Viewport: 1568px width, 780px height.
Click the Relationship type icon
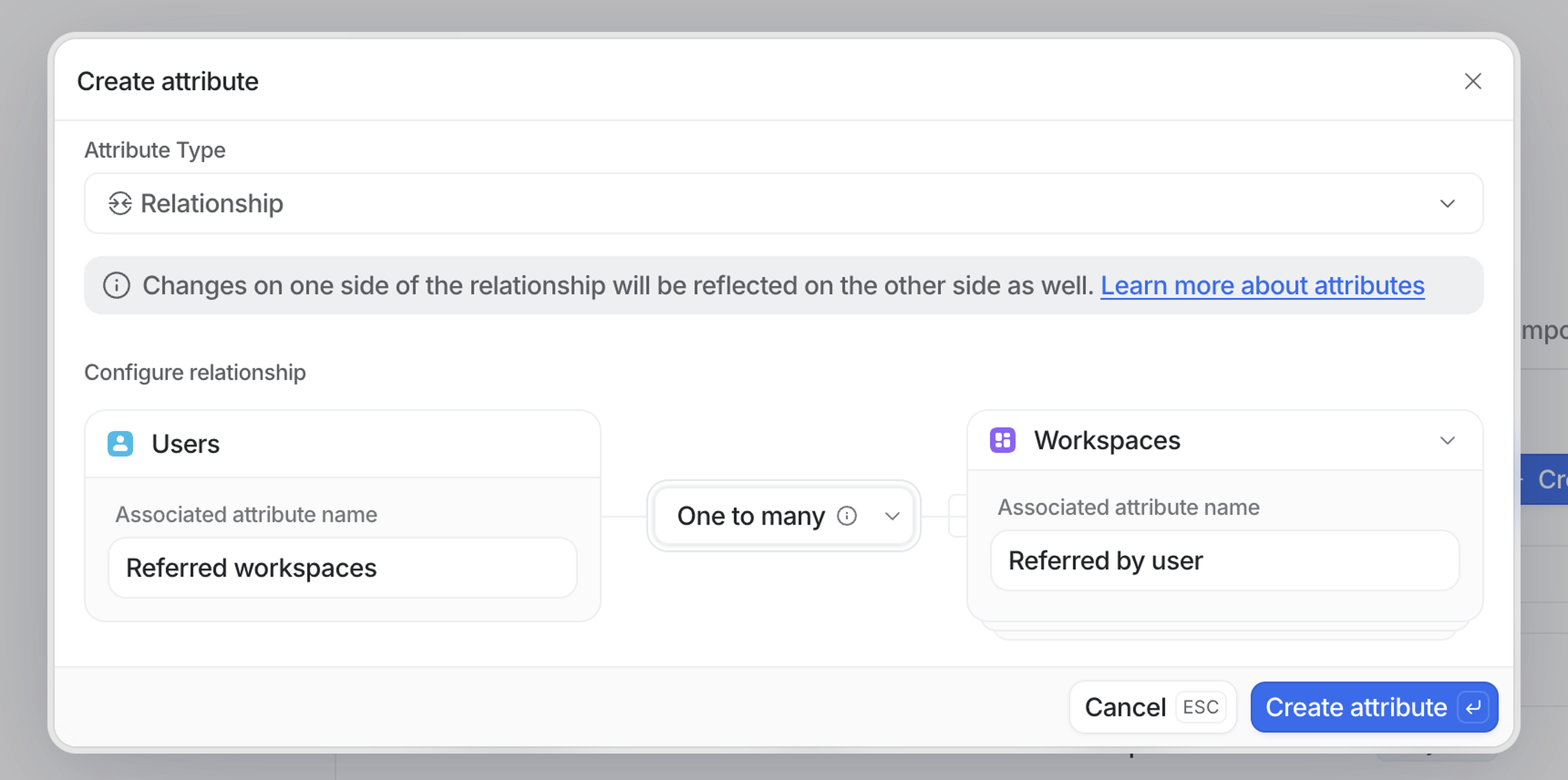(120, 203)
